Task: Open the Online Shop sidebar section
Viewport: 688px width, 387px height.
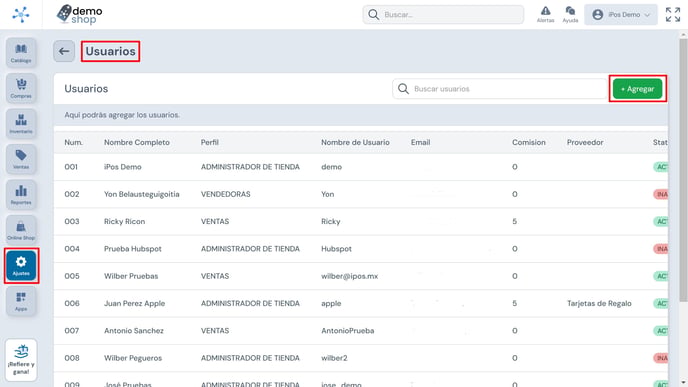Action: [21, 230]
